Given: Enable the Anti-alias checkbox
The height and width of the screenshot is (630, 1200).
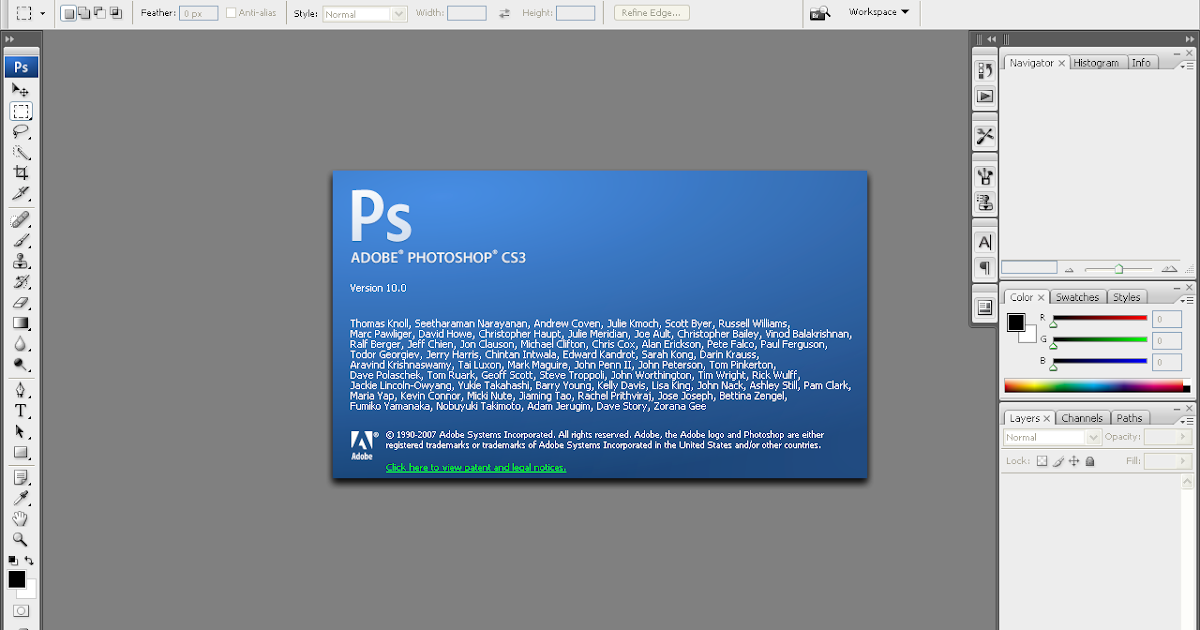Looking at the screenshot, I should point(232,13).
